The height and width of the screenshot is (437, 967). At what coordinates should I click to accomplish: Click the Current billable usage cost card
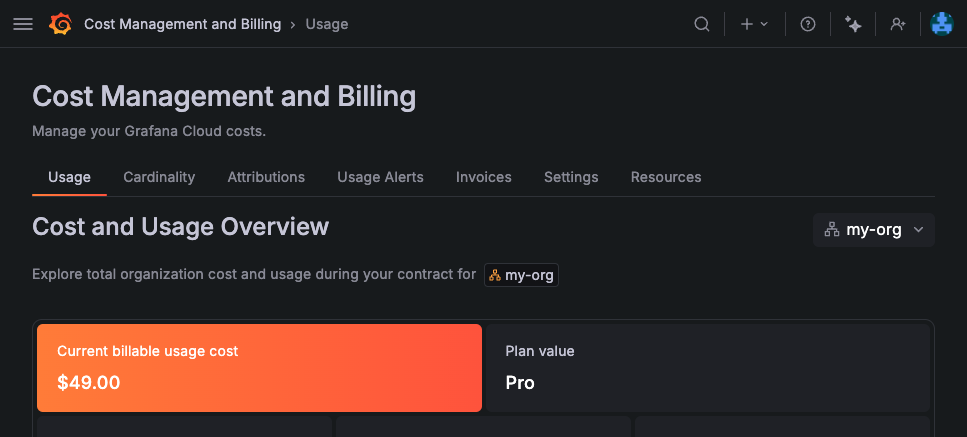coord(259,368)
